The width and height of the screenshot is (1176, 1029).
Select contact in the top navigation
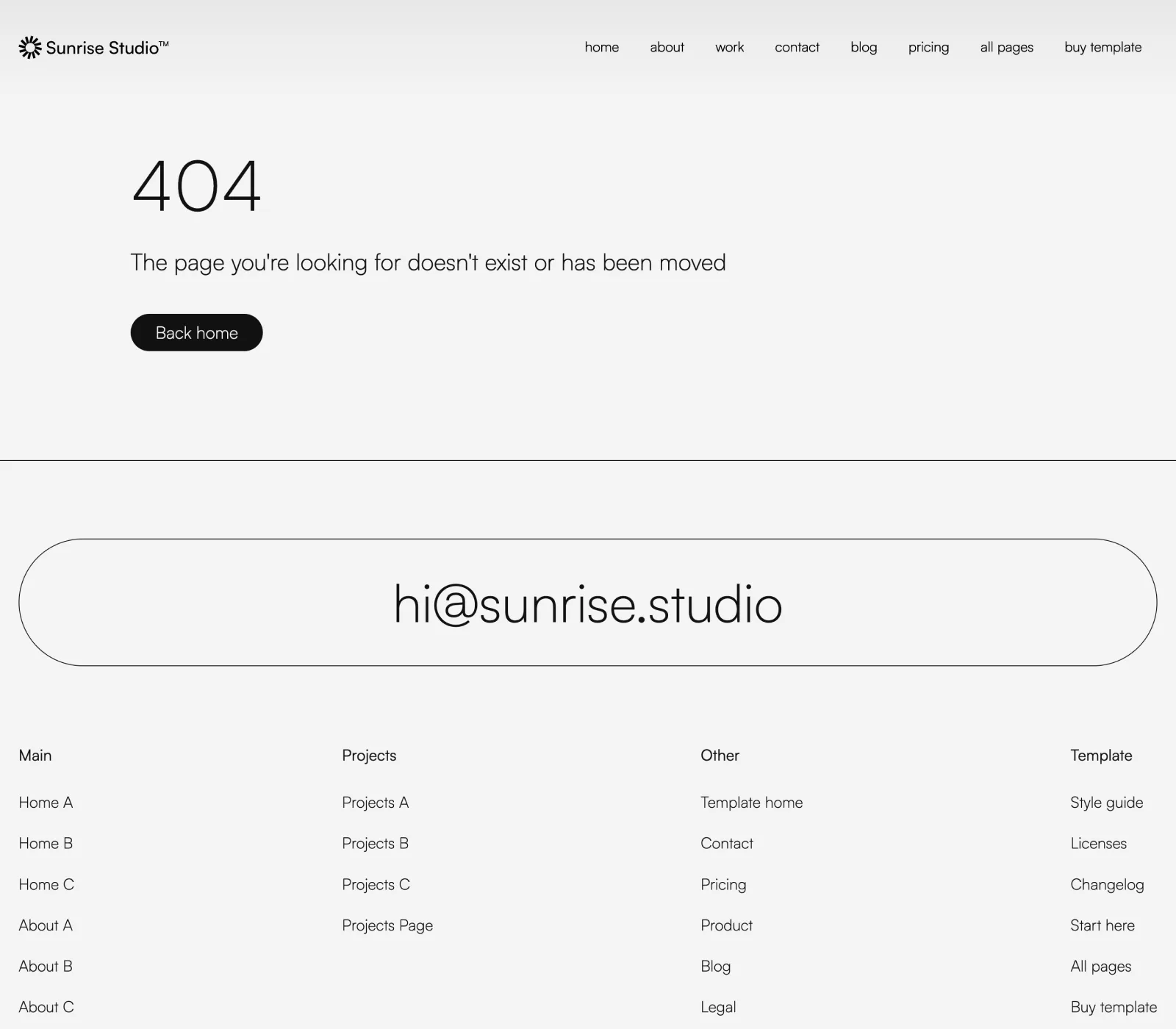tap(797, 47)
